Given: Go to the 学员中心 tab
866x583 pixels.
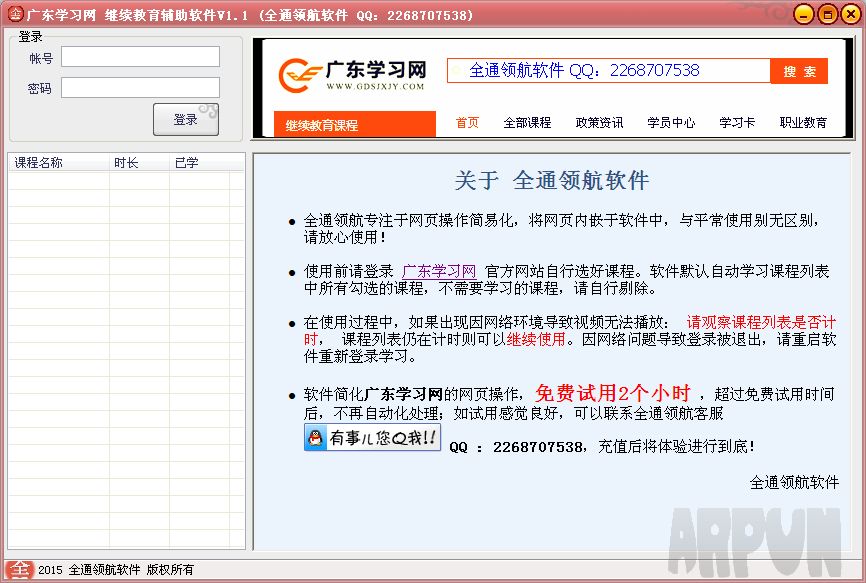Looking at the screenshot, I should click(x=673, y=122).
